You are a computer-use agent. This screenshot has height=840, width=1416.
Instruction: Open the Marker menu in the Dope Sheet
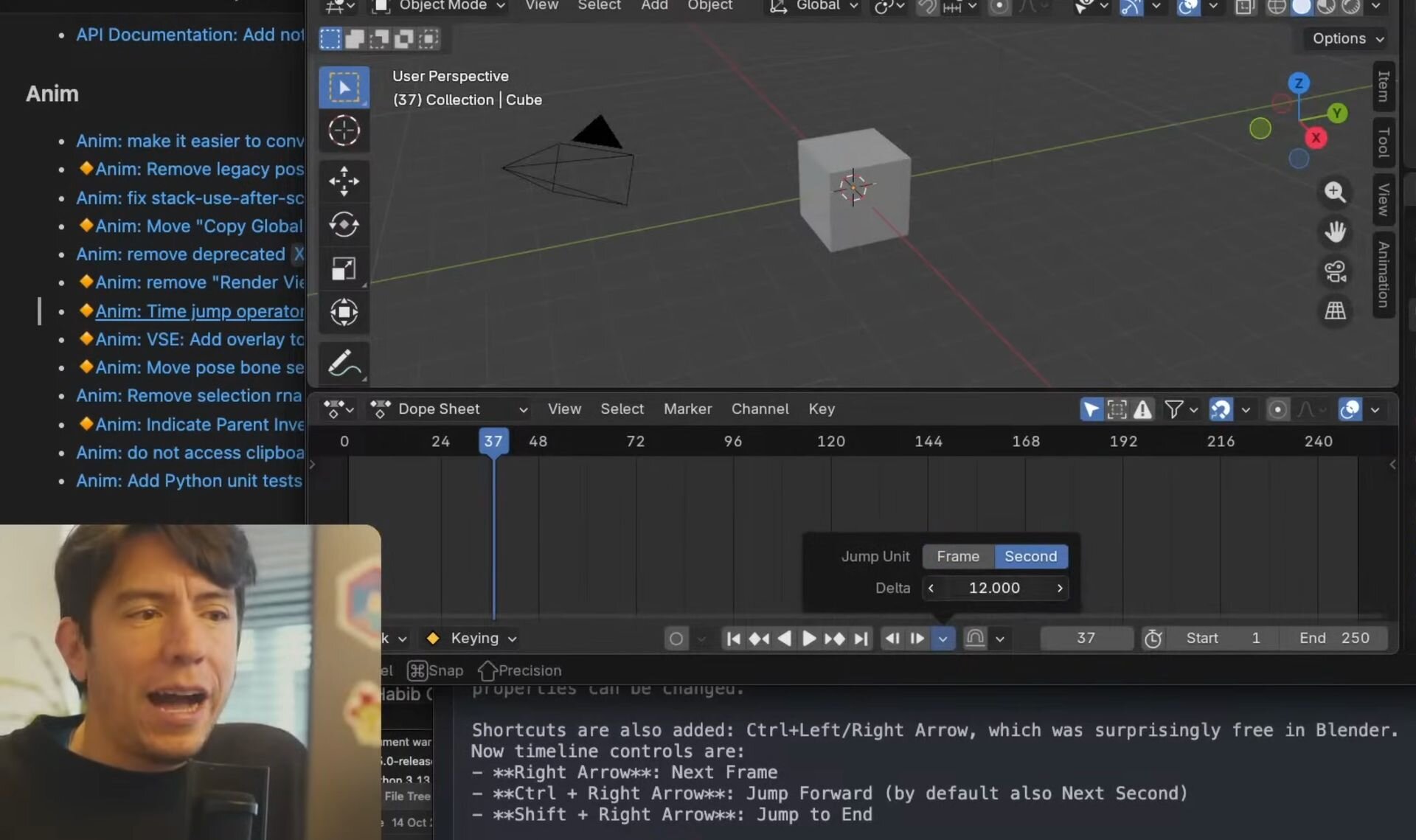[x=687, y=409]
